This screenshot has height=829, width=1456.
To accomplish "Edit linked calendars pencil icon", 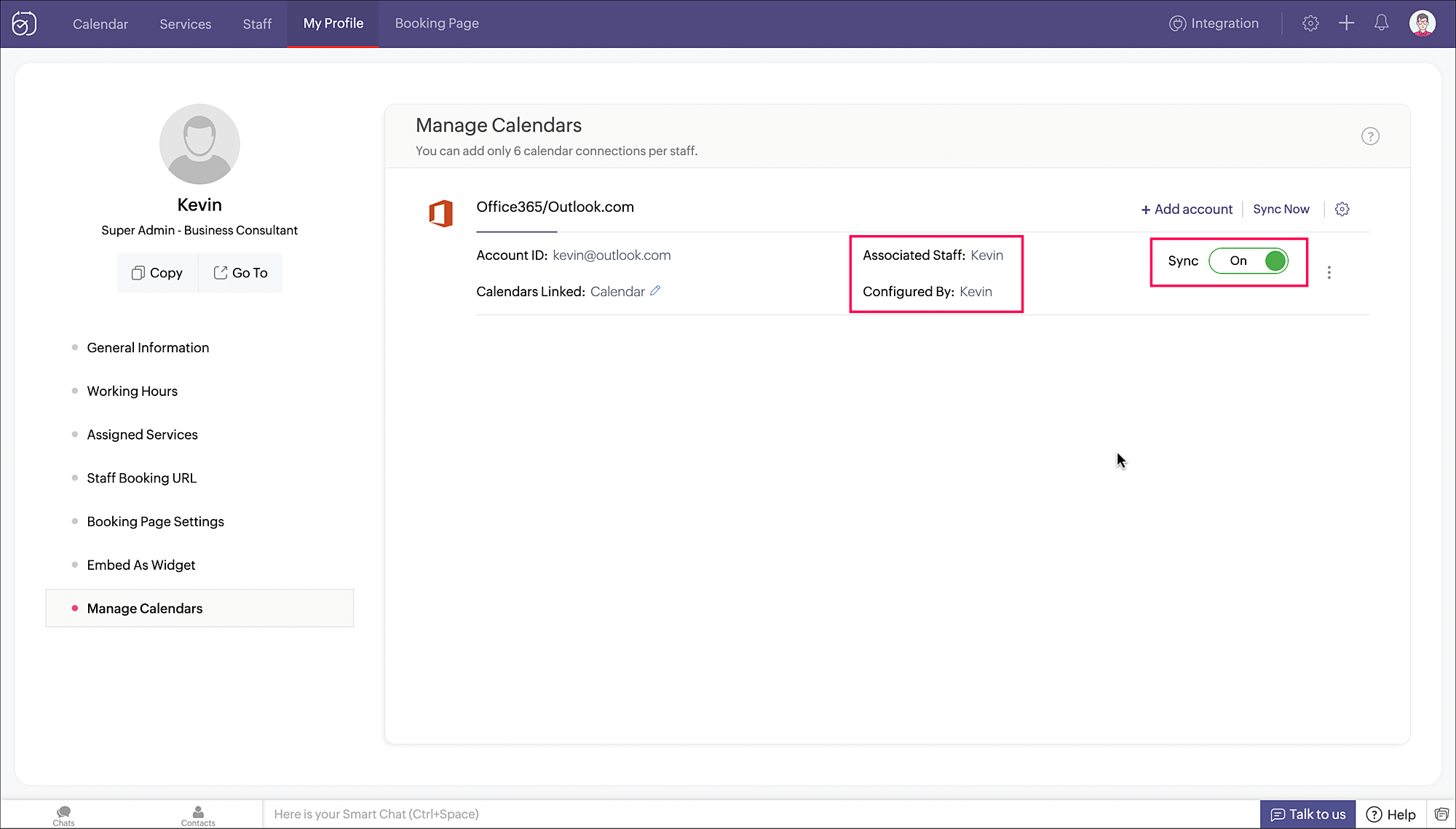I will coord(655,291).
